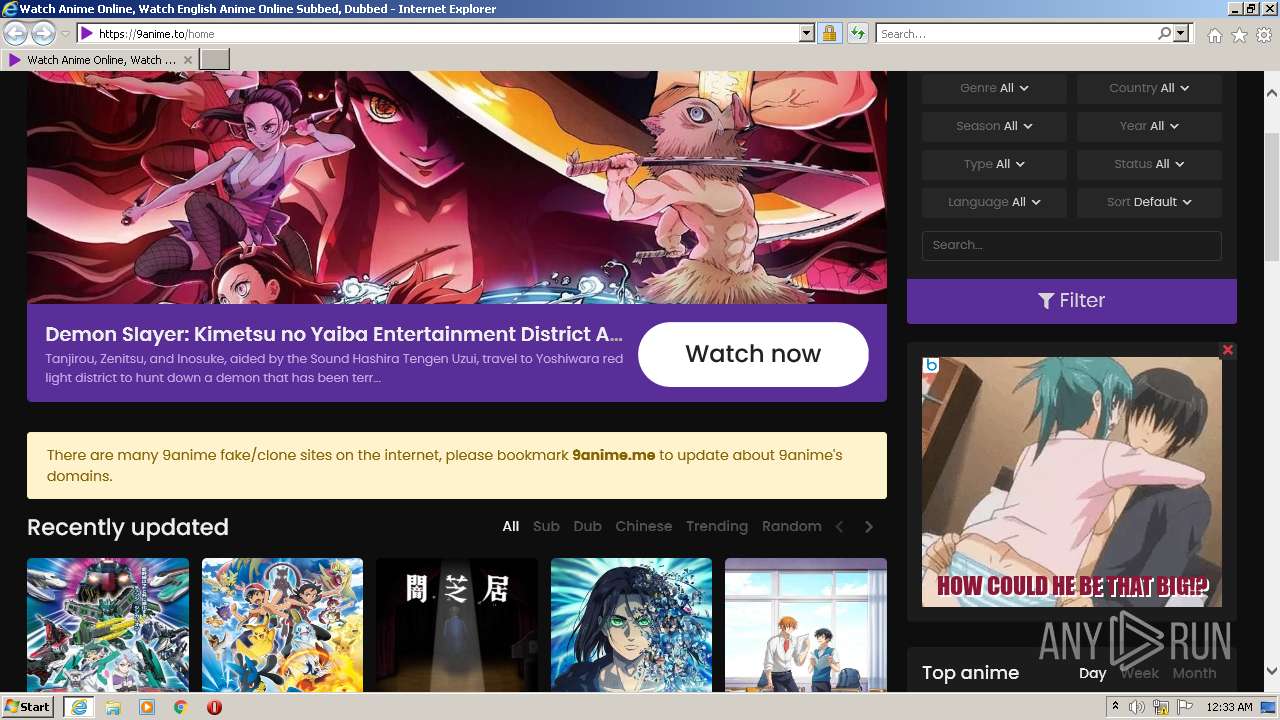Viewport: 1280px width, 720px height.
Task: Open the search provider dropdown arrow
Action: coord(1181,33)
